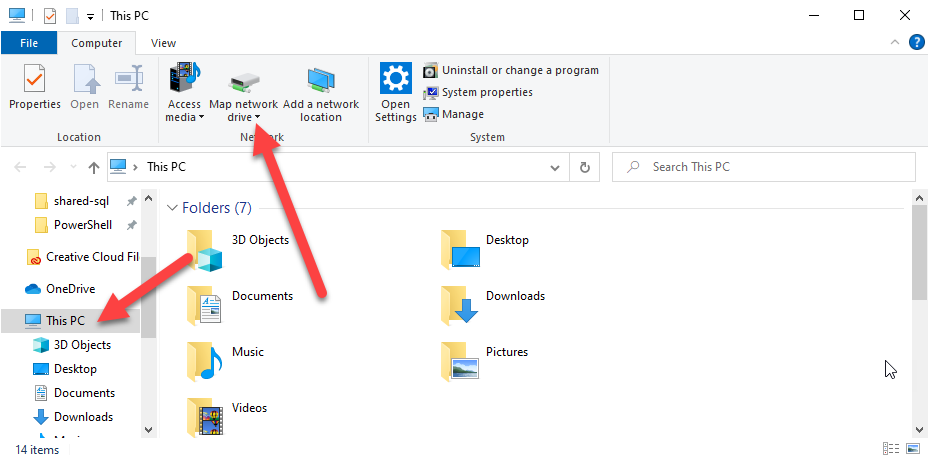Viewport: 929px width, 462px height.
Task: Click navigation pane scroll down arrow
Action: tap(149, 430)
